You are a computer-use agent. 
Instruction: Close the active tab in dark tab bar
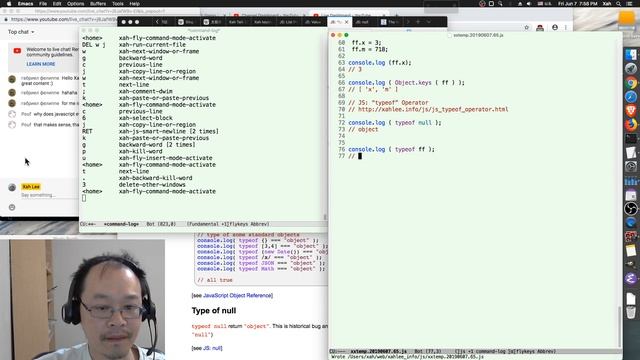coord(347,22)
